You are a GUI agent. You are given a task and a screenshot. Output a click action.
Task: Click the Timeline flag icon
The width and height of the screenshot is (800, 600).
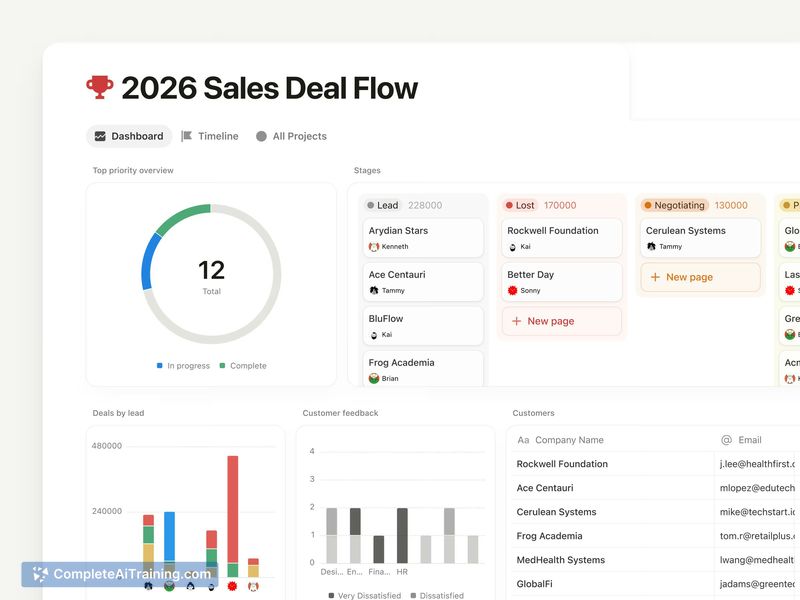coord(187,136)
